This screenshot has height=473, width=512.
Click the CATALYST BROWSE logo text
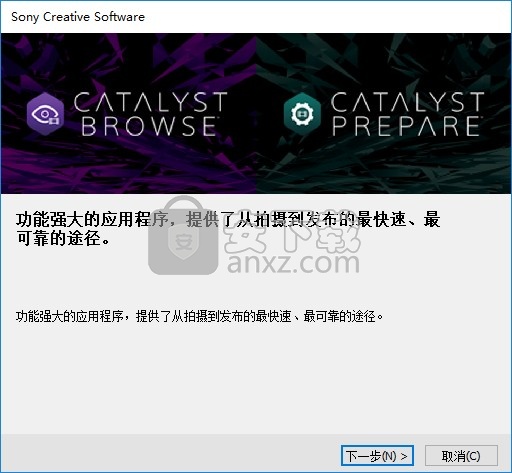coord(150,114)
